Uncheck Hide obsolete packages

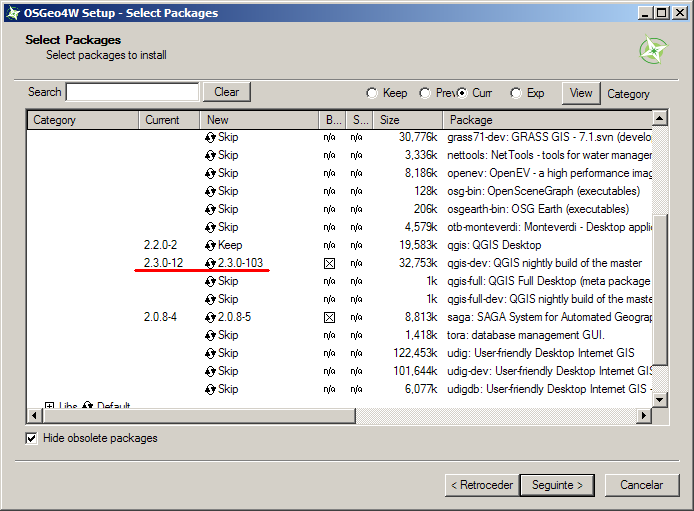point(31,438)
